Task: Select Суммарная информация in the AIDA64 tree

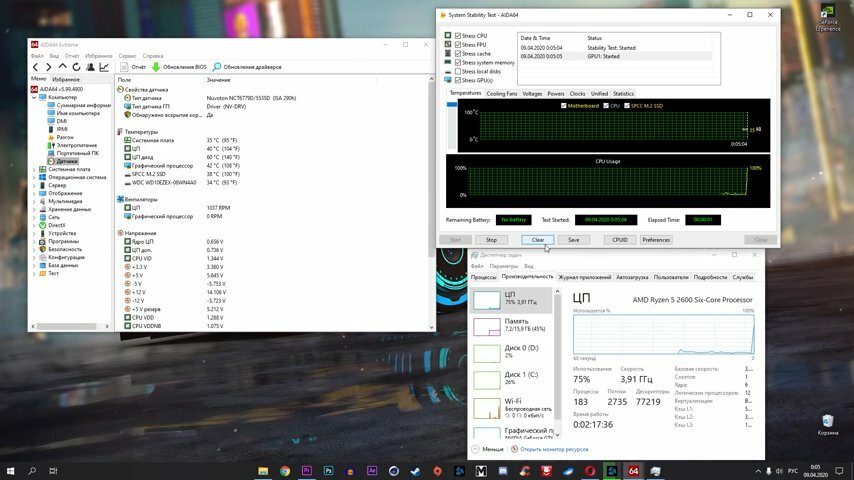Action: click(x=79, y=105)
